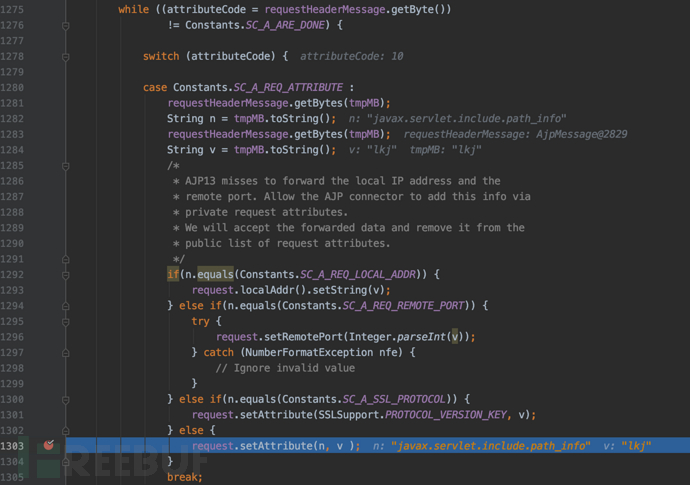The width and height of the screenshot is (690, 485).
Task: Click inline hint 'attributeCode: 10'
Action: point(352,56)
